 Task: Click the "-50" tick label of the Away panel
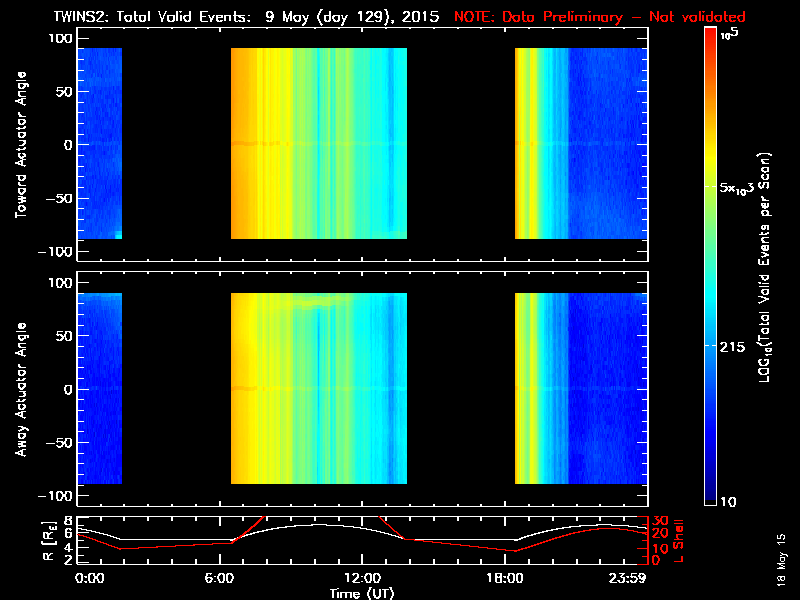(x=59, y=443)
